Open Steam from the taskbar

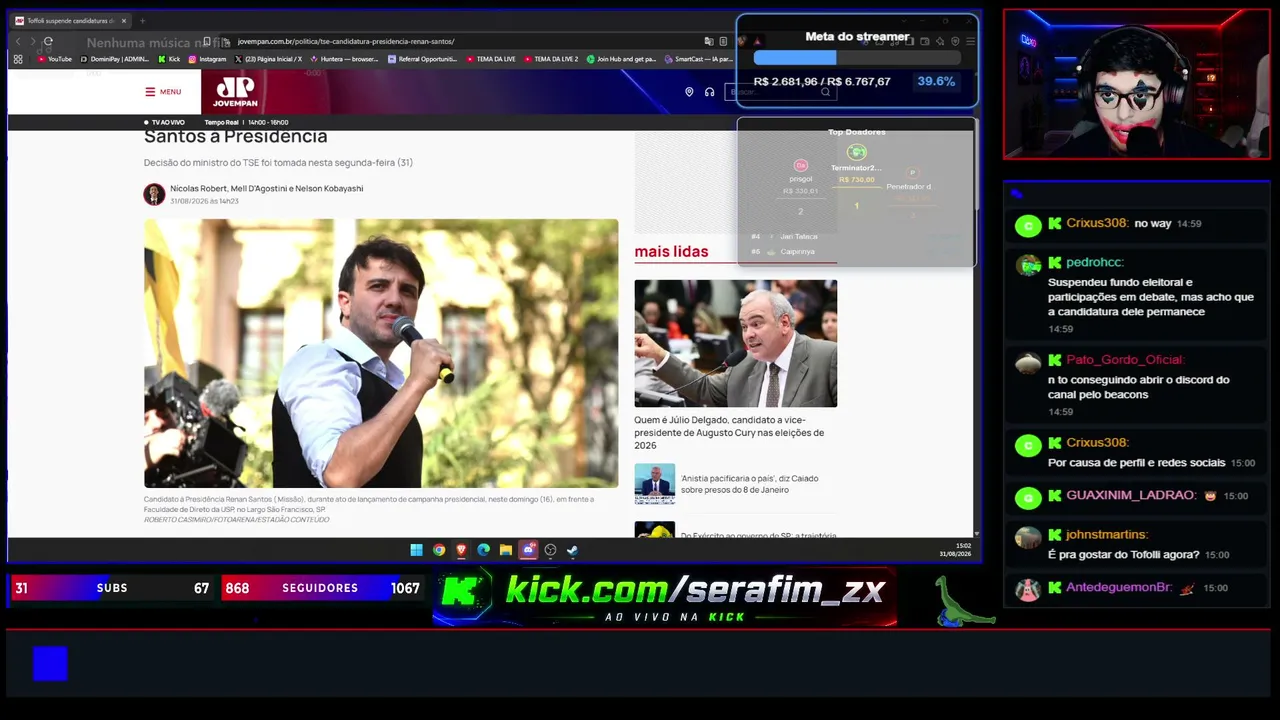[x=572, y=550]
